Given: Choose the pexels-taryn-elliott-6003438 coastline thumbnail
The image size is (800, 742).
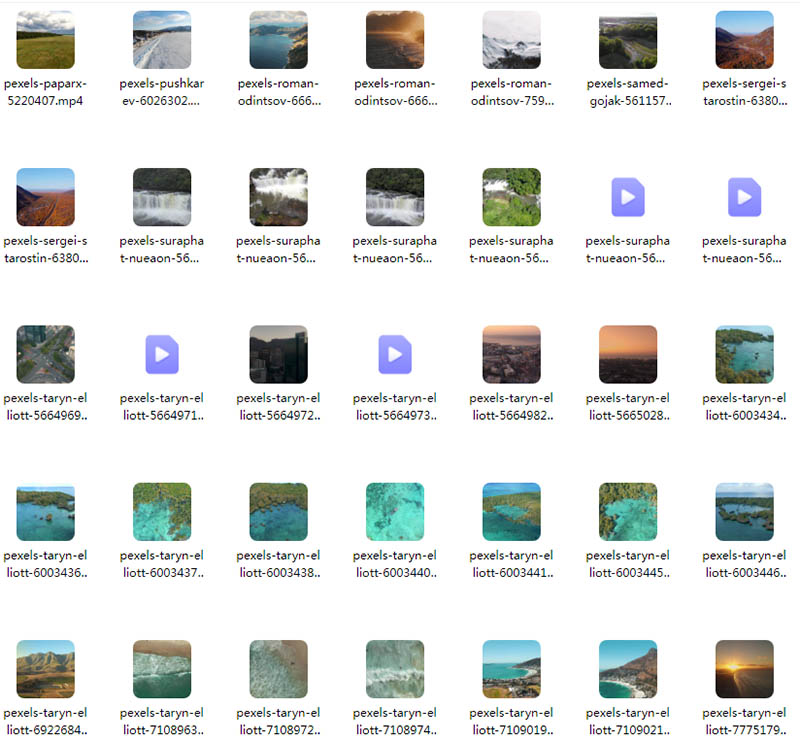Looking at the screenshot, I should click(279, 512).
